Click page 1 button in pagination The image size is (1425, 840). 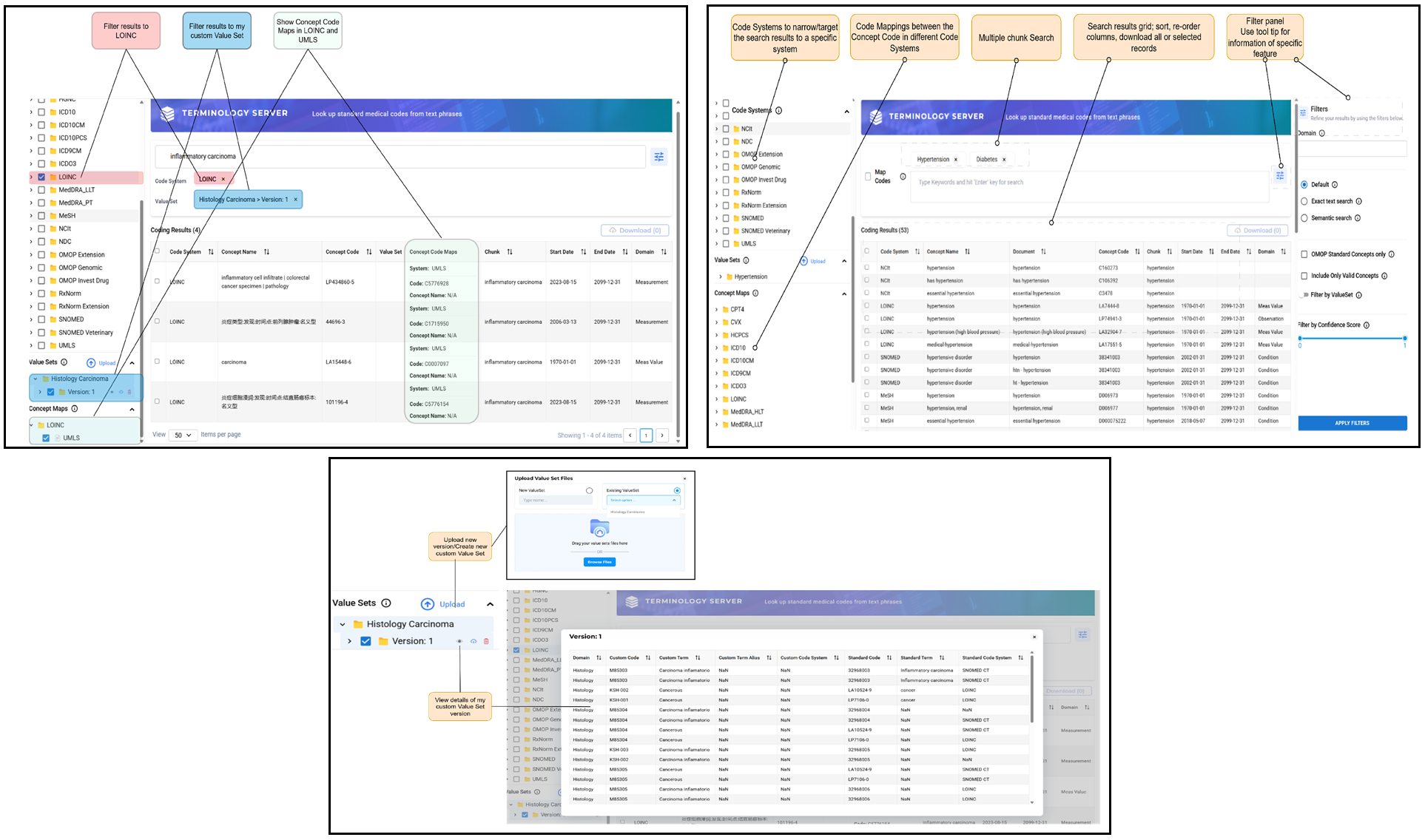pyautogui.click(x=646, y=436)
